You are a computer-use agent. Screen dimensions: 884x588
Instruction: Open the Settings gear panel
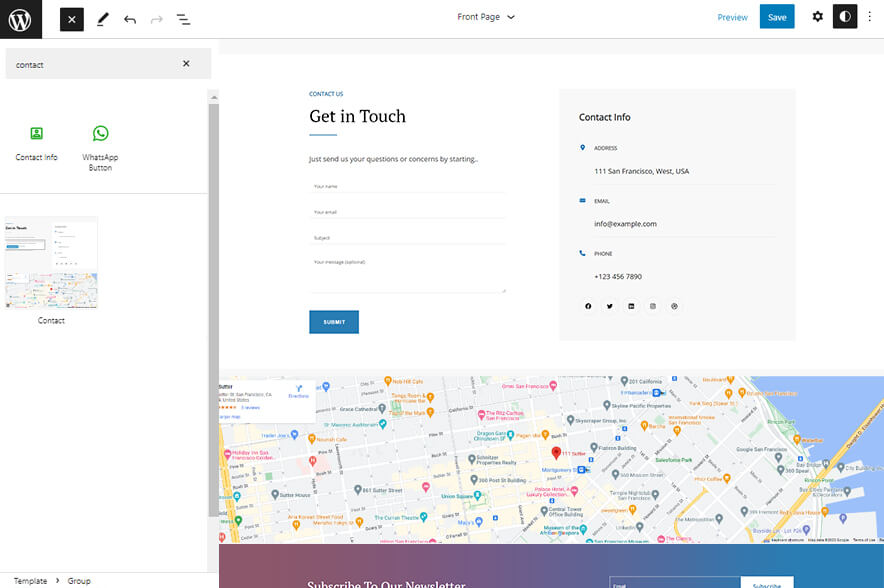click(817, 17)
